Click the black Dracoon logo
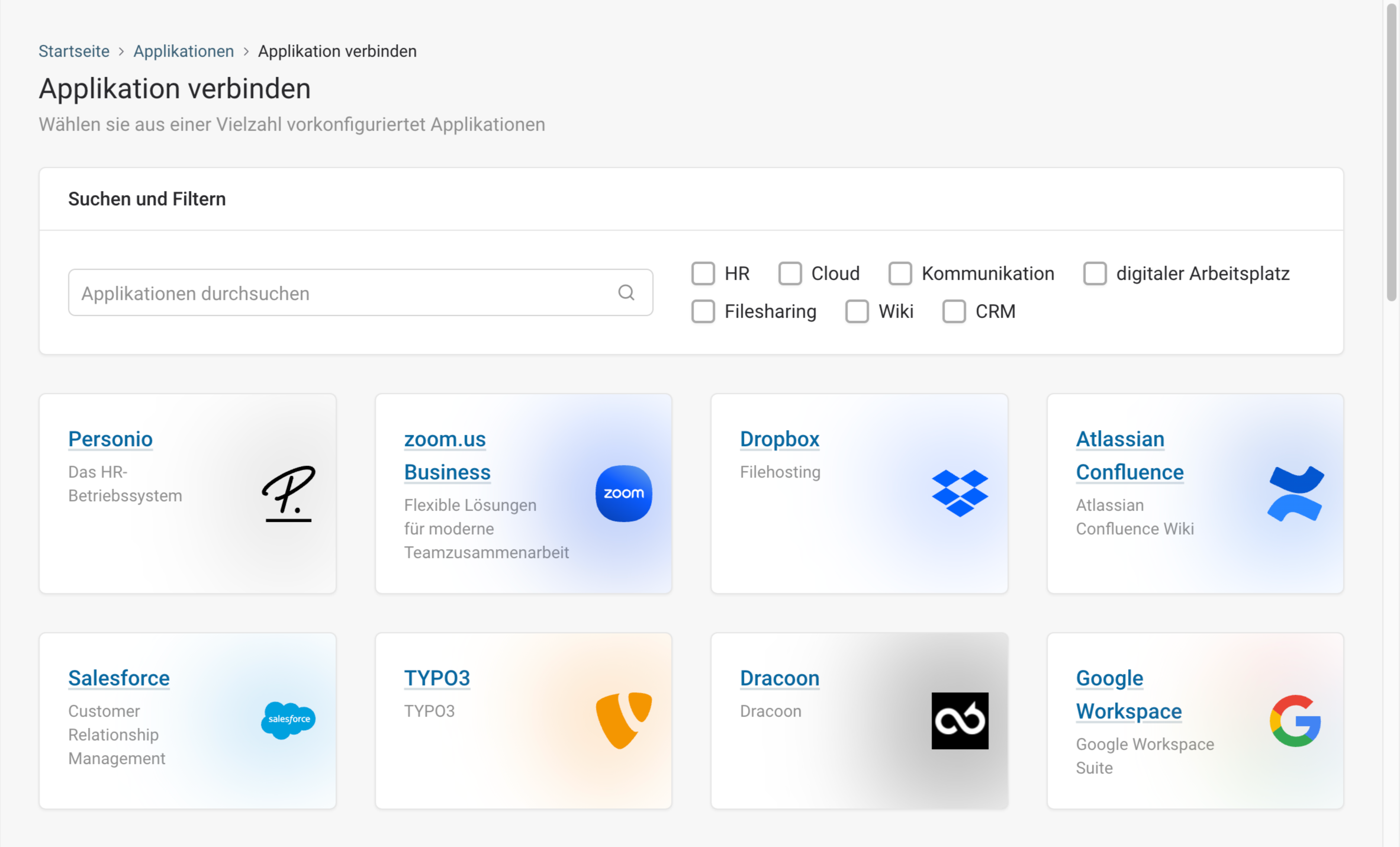 tap(959, 720)
